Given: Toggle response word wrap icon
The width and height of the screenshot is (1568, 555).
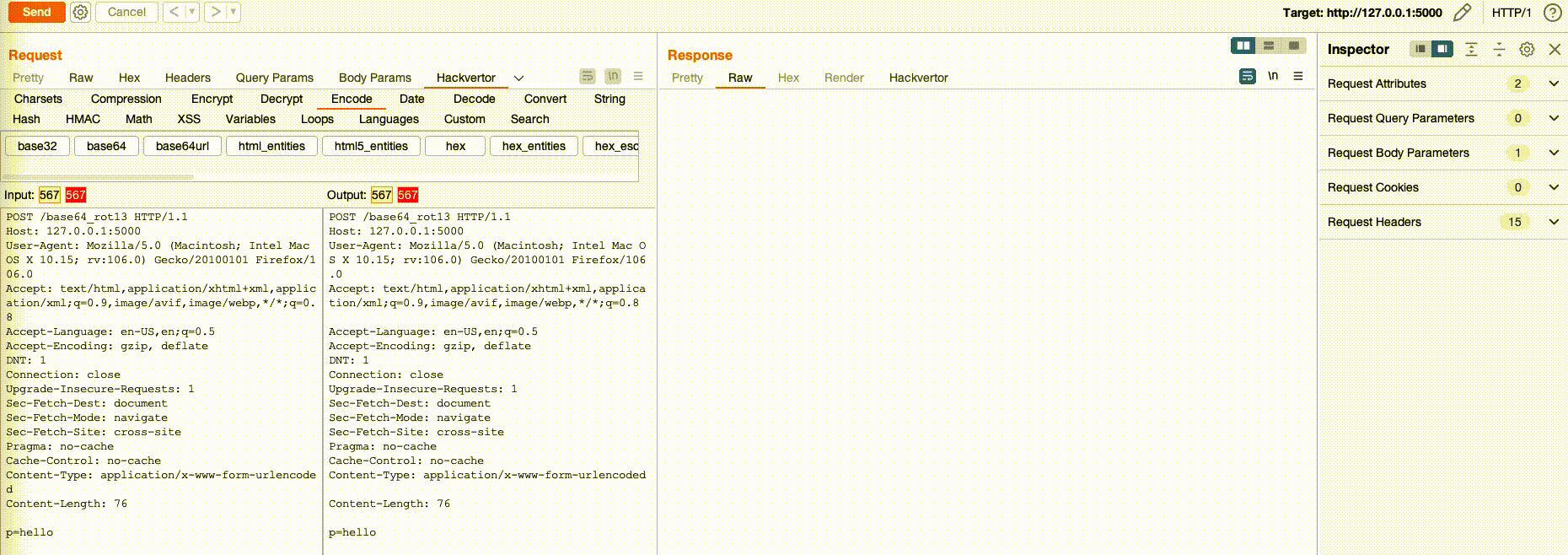Looking at the screenshot, I should [1248, 76].
